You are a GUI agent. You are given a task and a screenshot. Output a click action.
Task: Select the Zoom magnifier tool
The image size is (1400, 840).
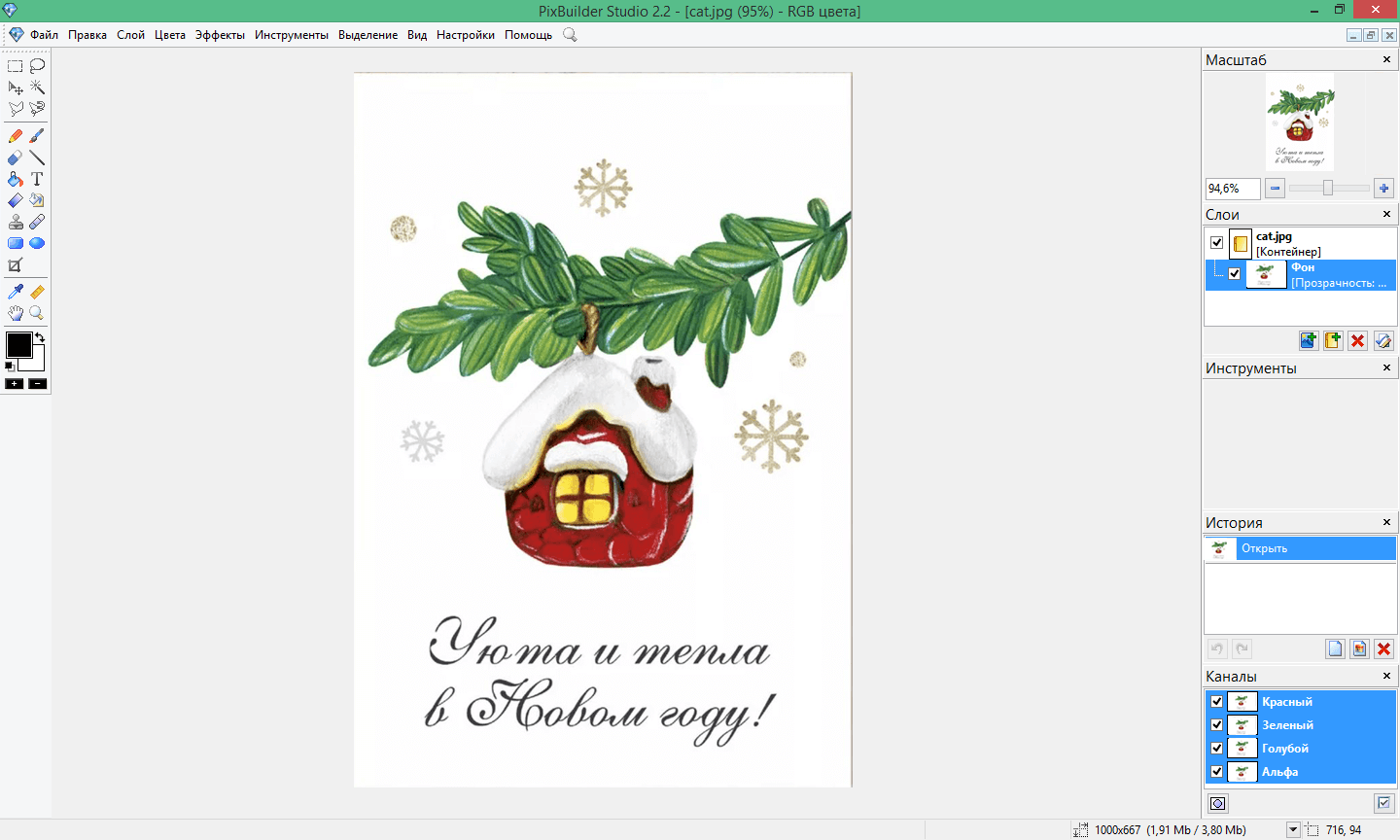[37, 313]
